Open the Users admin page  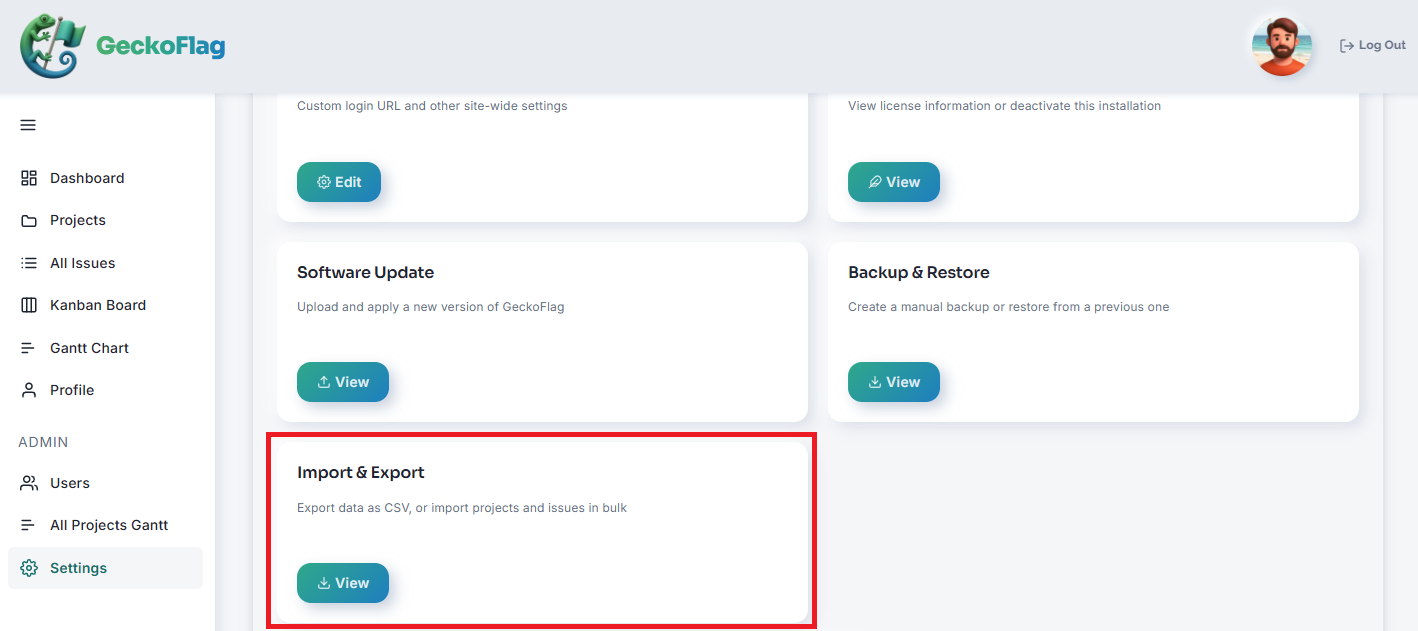click(105, 483)
